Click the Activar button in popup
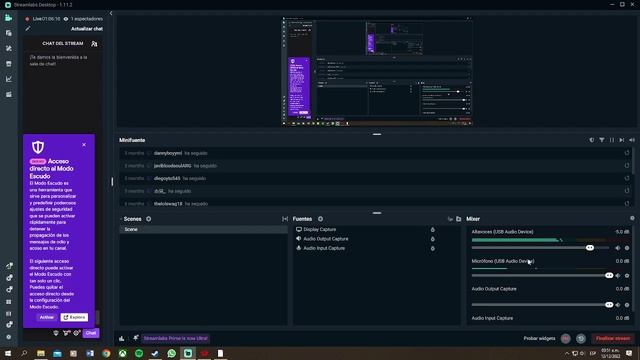Screen dimensions: 640x360 (47, 317)
